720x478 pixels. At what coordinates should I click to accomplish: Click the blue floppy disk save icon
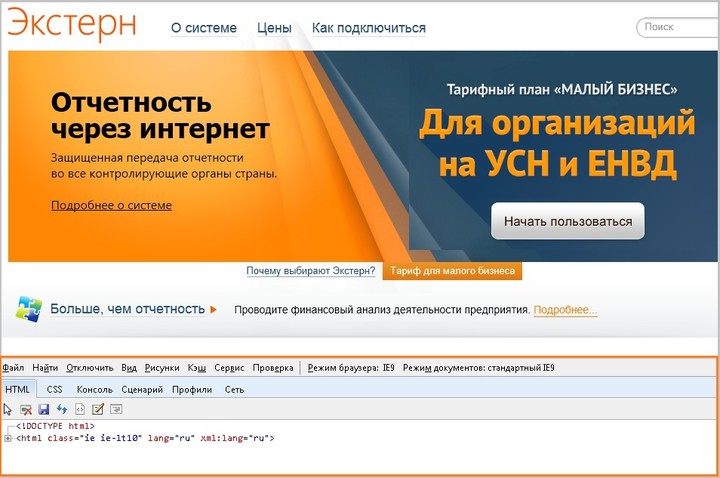44,409
